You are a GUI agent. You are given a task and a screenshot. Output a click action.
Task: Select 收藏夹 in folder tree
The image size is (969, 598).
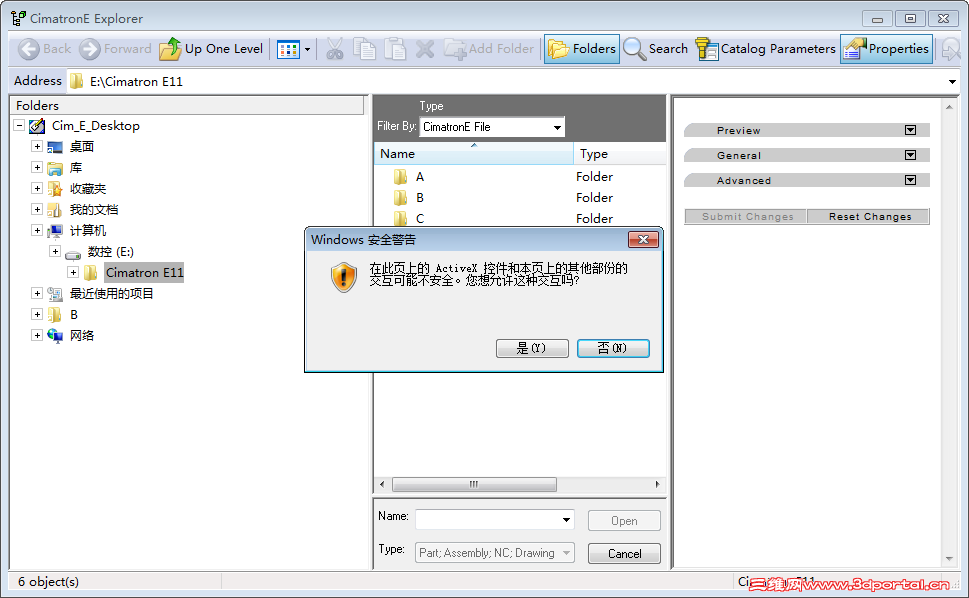coord(88,188)
